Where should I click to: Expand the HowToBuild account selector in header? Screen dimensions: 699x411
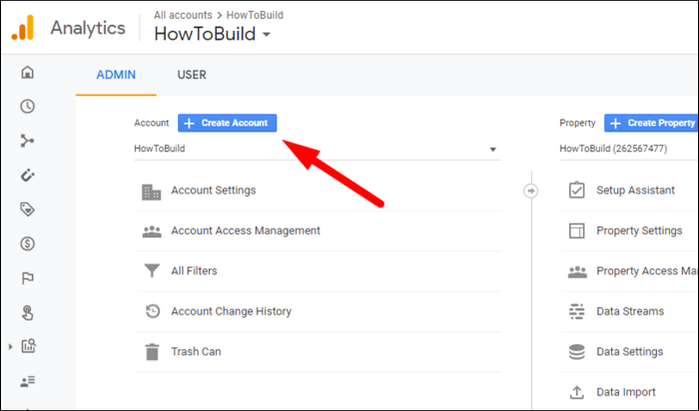point(212,34)
